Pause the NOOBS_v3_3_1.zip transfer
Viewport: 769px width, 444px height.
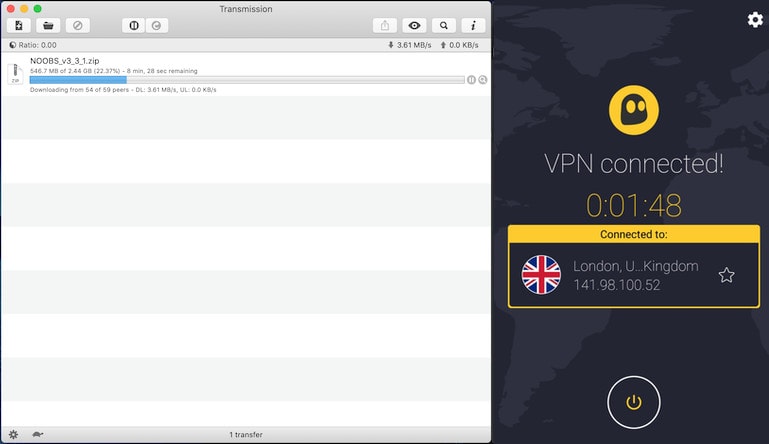coord(472,79)
